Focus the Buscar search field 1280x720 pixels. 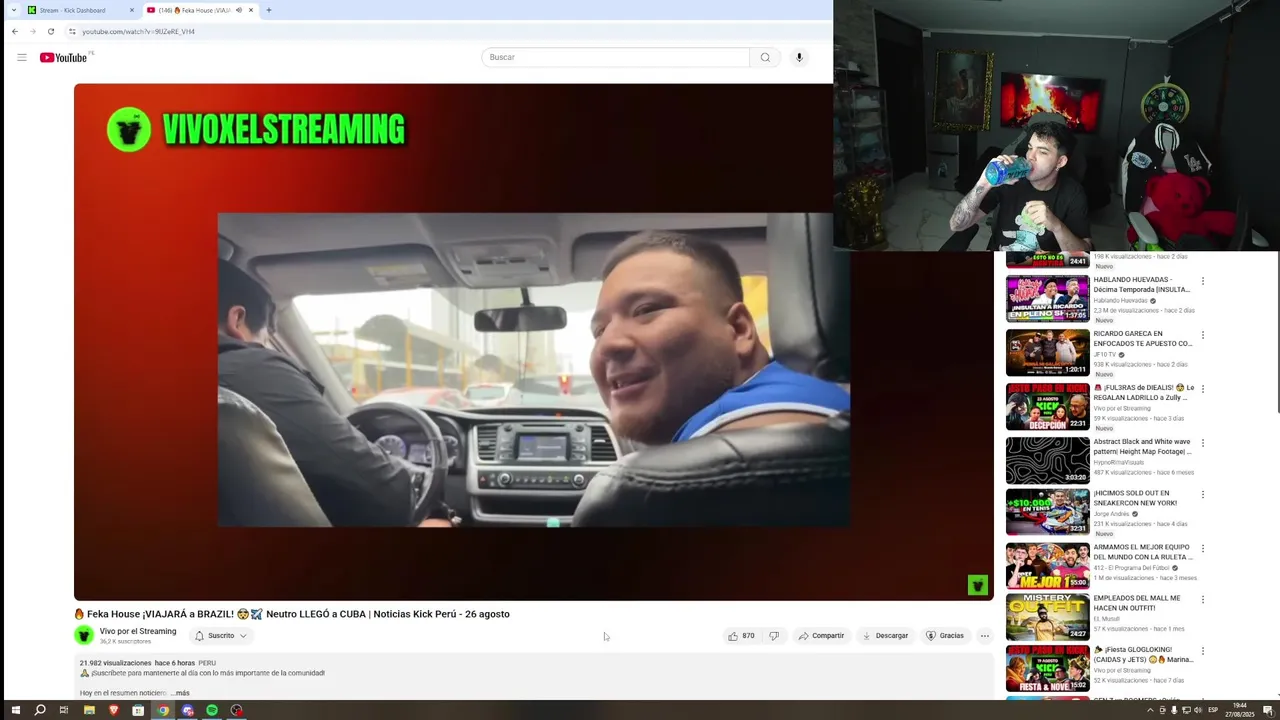click(x=615, y=57)
